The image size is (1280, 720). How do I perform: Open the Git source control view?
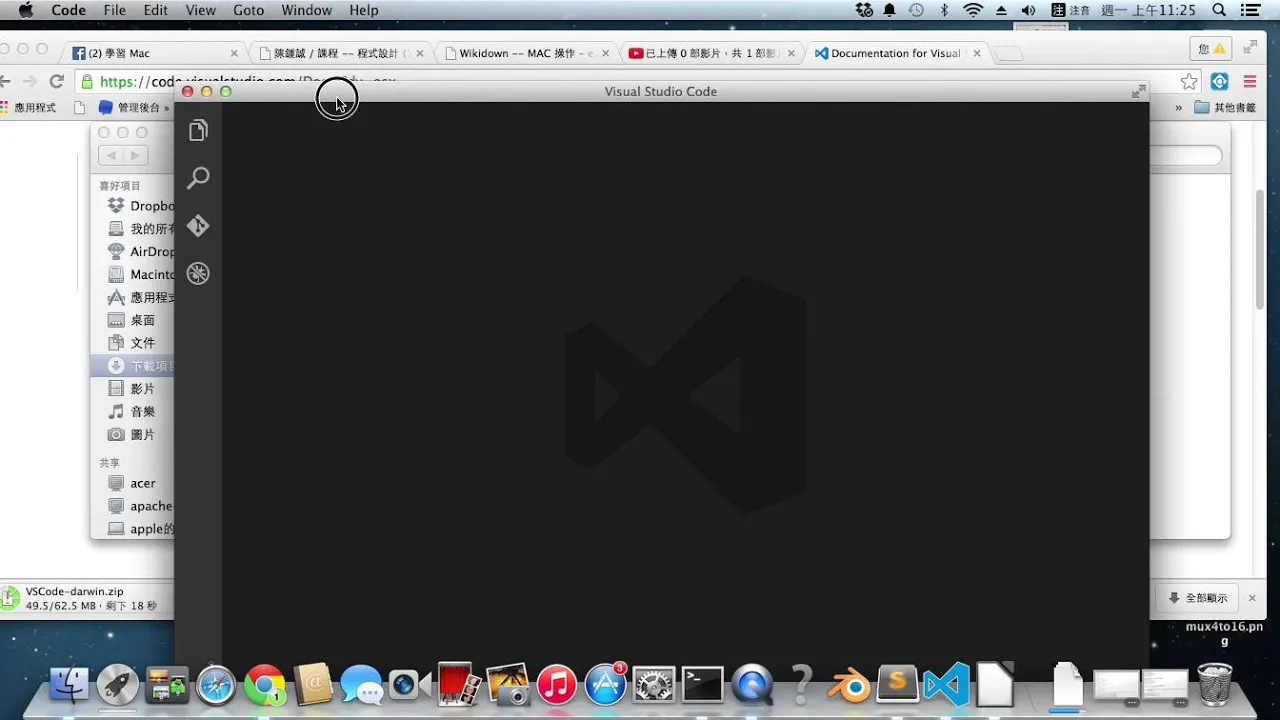pyautogui.click(x=198, y=226)
